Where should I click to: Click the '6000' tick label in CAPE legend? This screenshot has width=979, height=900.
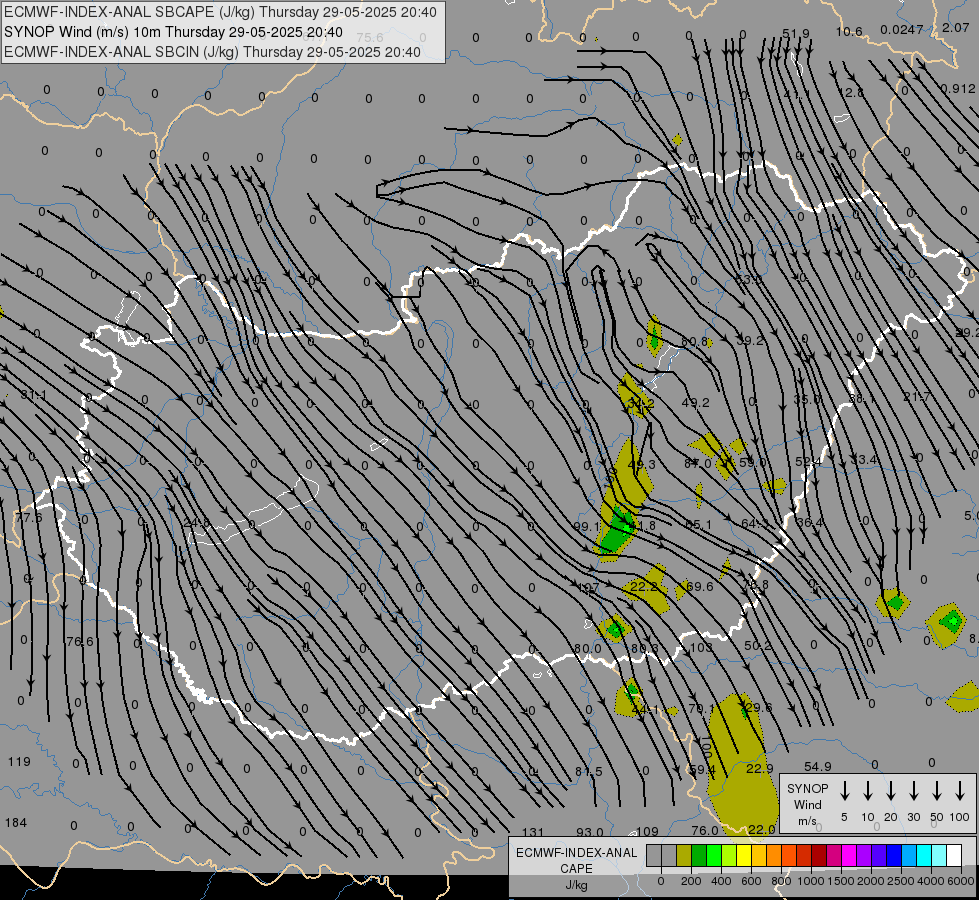pos(960,881)
